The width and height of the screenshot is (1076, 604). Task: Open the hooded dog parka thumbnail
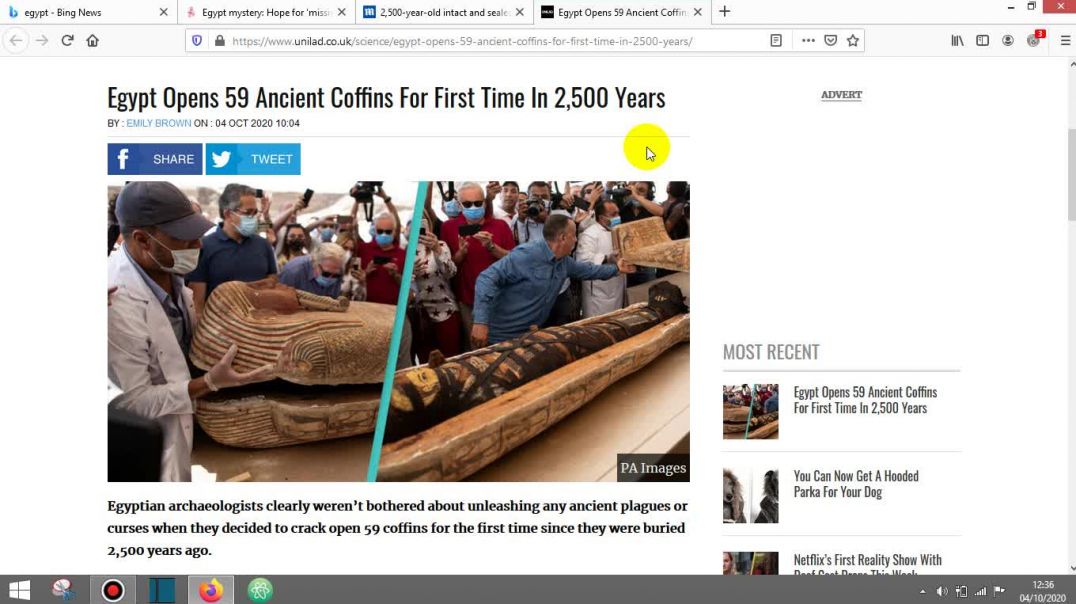pyautogui.click(x=751, y=496)
